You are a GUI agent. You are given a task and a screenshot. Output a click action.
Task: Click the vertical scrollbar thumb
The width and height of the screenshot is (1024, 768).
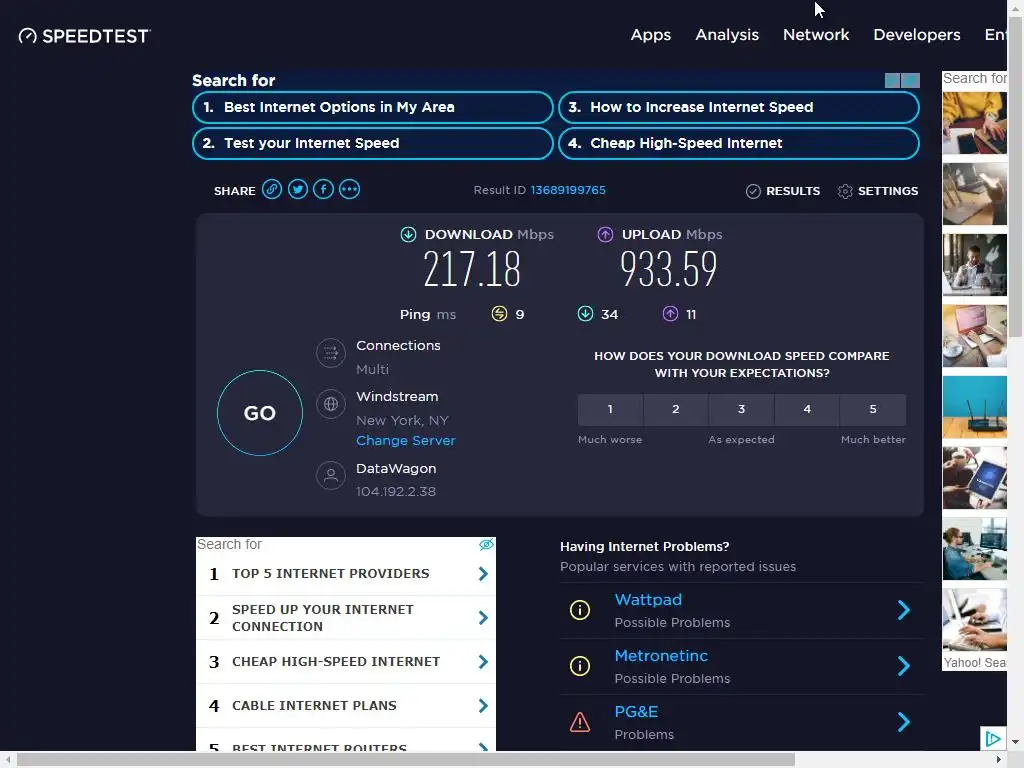1016,176
